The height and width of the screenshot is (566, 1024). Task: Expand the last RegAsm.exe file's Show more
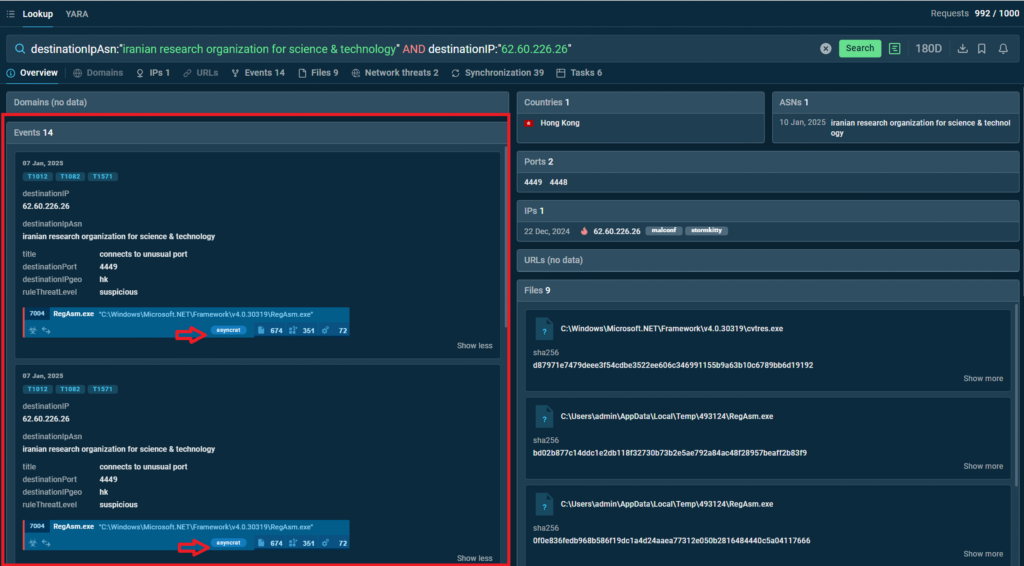983,554
